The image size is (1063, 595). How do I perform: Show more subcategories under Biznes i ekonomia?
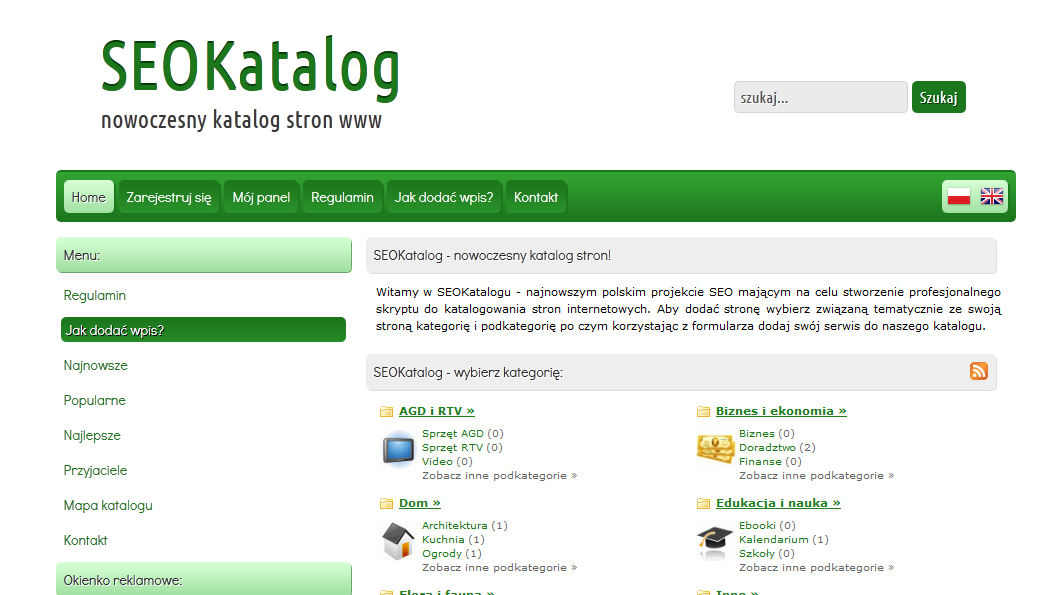click(816, 476)
